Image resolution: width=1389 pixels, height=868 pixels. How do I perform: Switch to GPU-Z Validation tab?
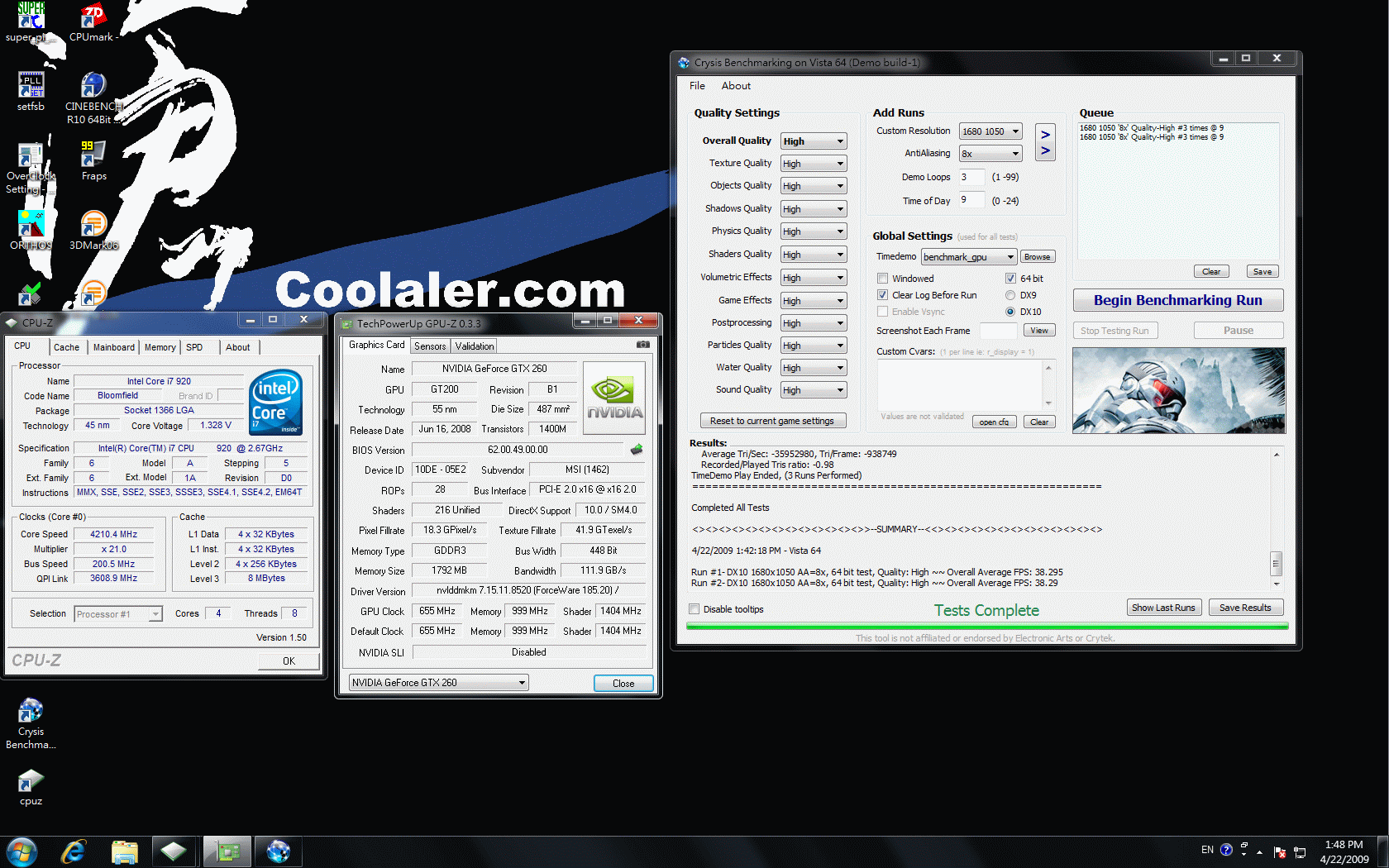click(474, 346)
